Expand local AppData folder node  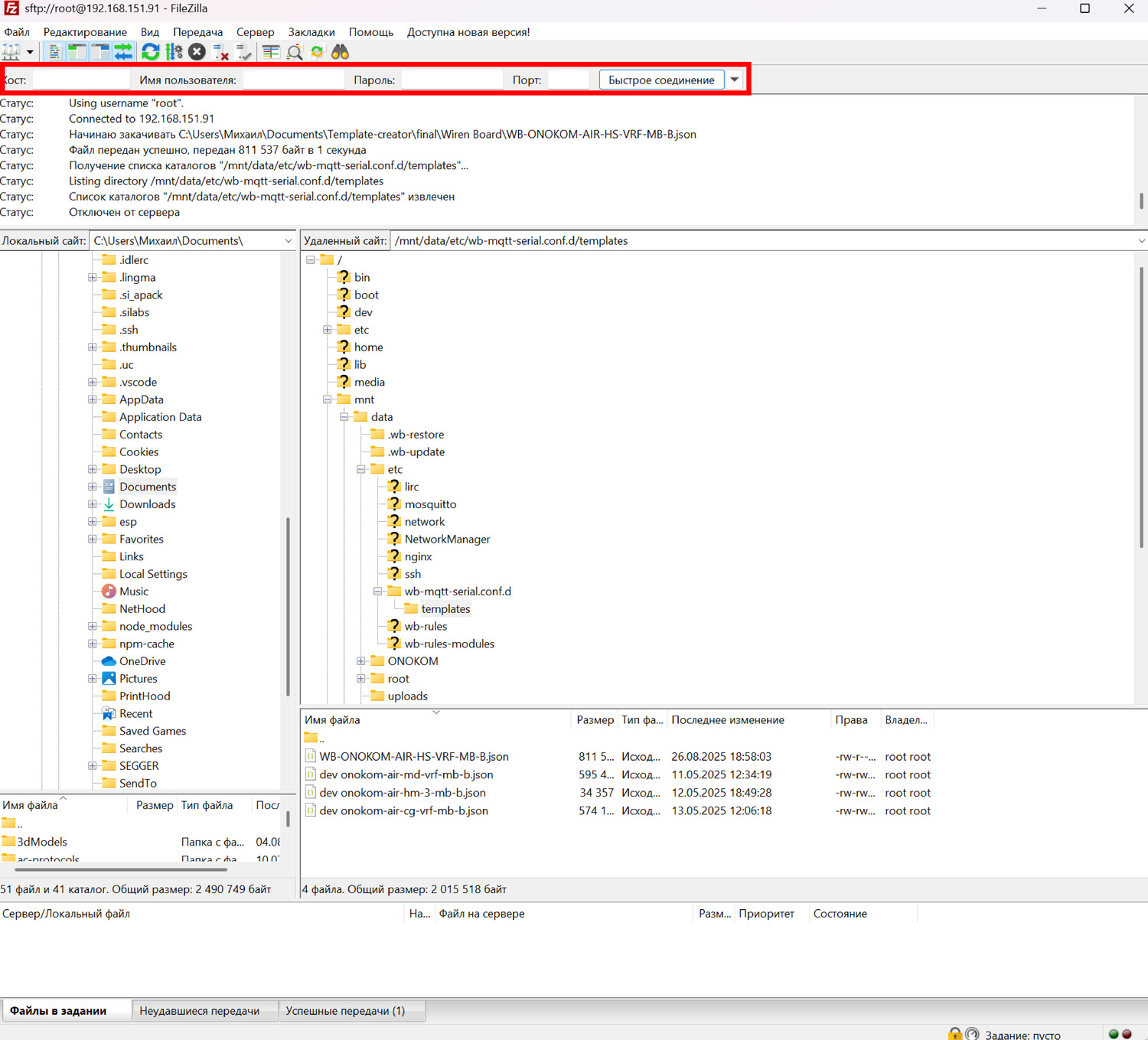click(93, 399)
